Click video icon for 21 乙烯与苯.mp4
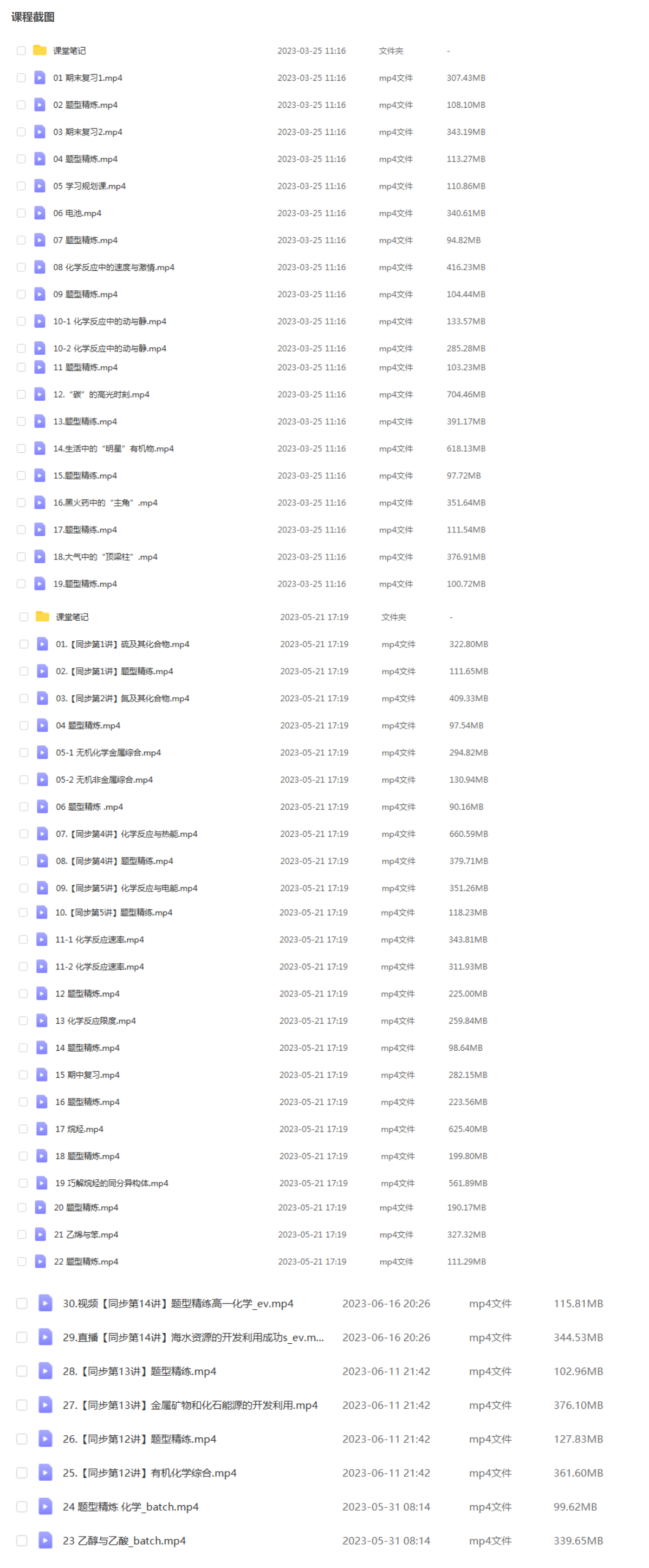 (41, 1233)
